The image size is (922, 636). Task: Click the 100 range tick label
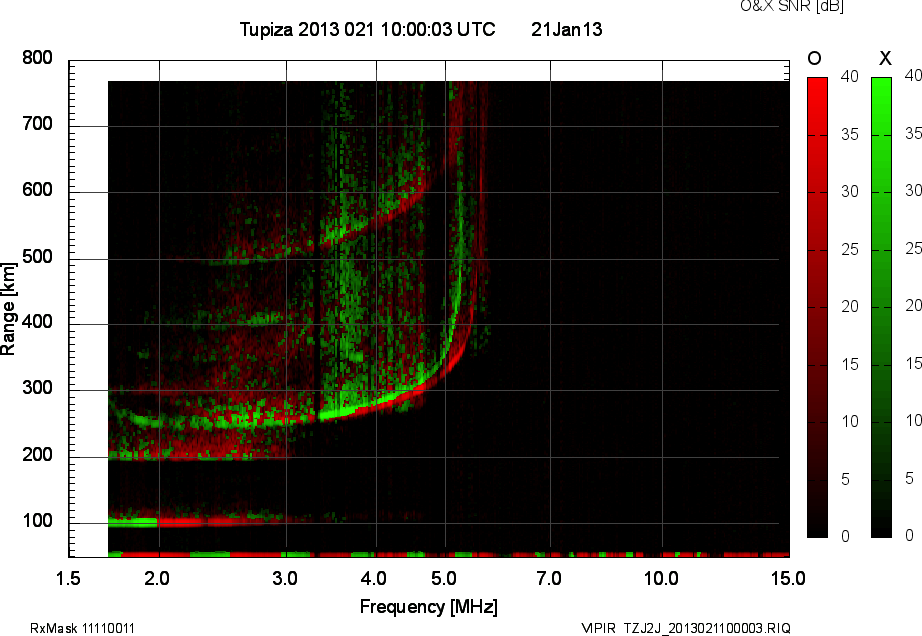tap(37, 521)
